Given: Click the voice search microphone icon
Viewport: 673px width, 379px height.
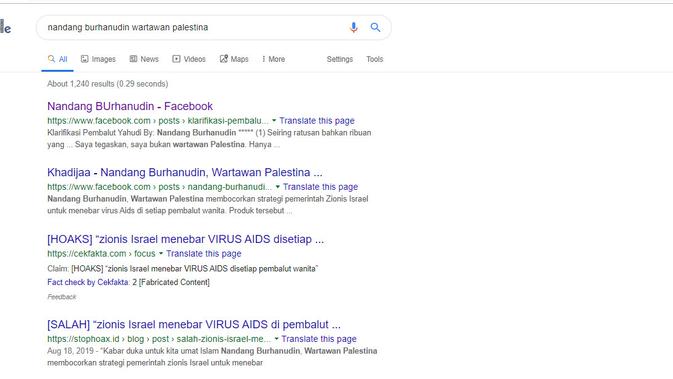Looking at the screenshot, I should coord(353,27).
